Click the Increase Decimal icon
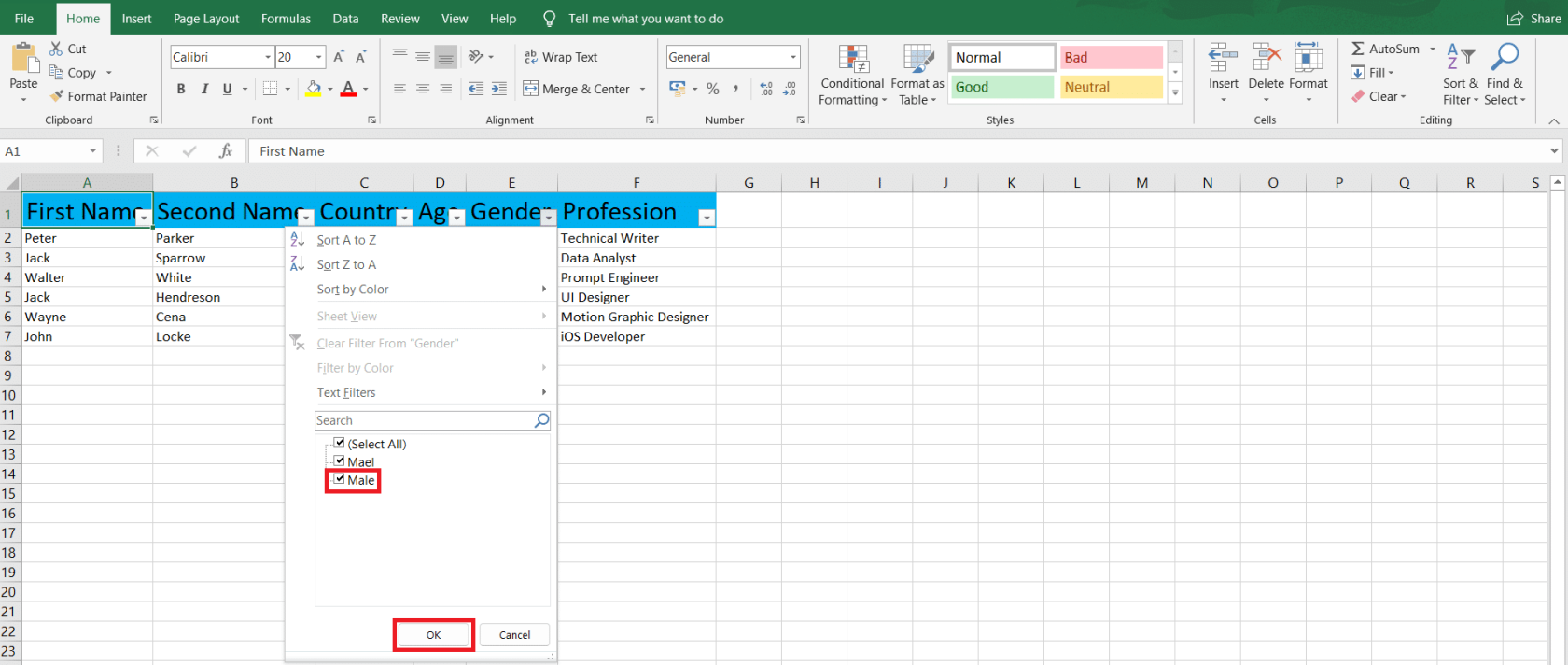1568x665 pixels. (766, 89)
